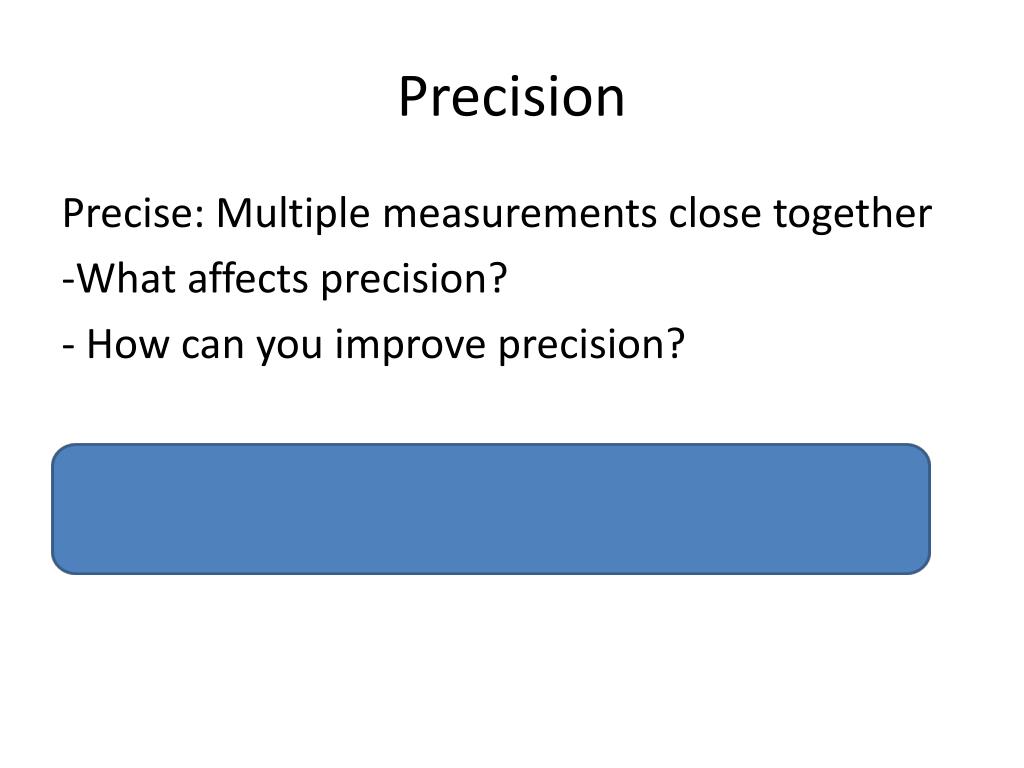Click "precision?" in the "How can you" line
Screen dimensions: 1024x768
pyautogui.click(x=591, y=346)
